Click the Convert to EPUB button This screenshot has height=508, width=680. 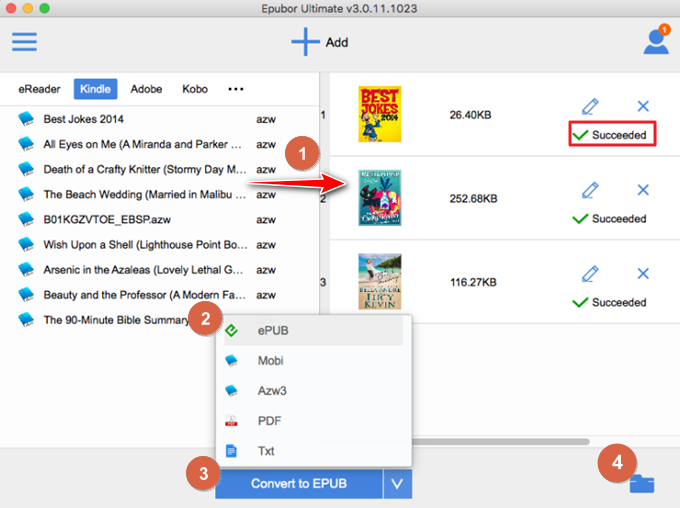click(x=299, y=484)
